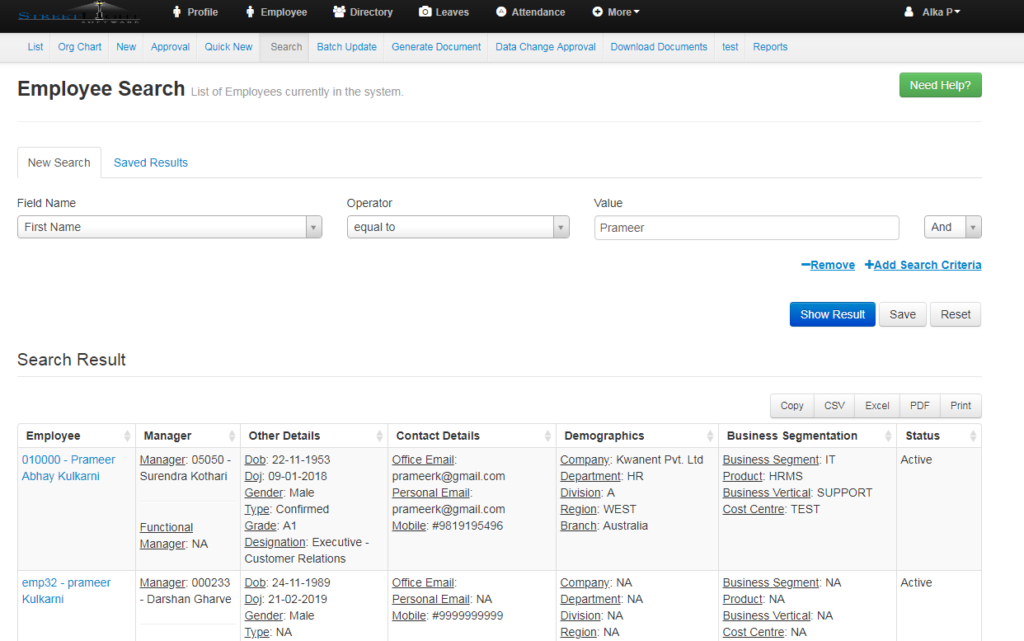Open the Directory section
Viewport: 1024px width, 641px height.
click(362, 12)
